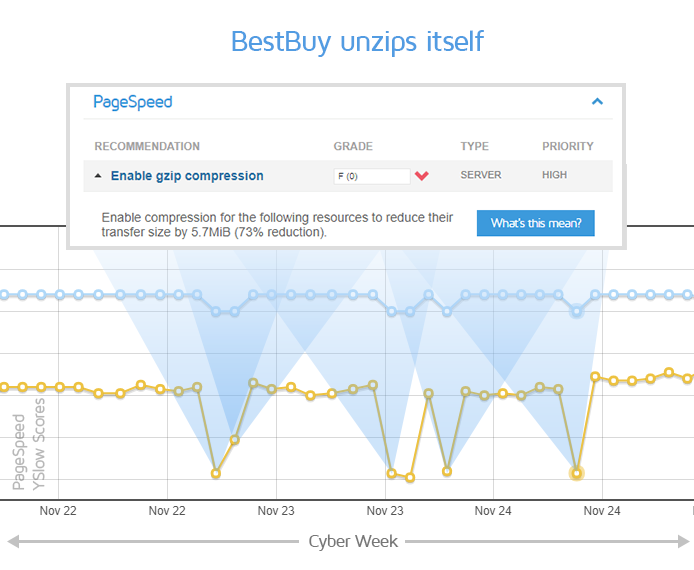
Task: Click the F (0) grade field
Action: [x=372, y=176]
